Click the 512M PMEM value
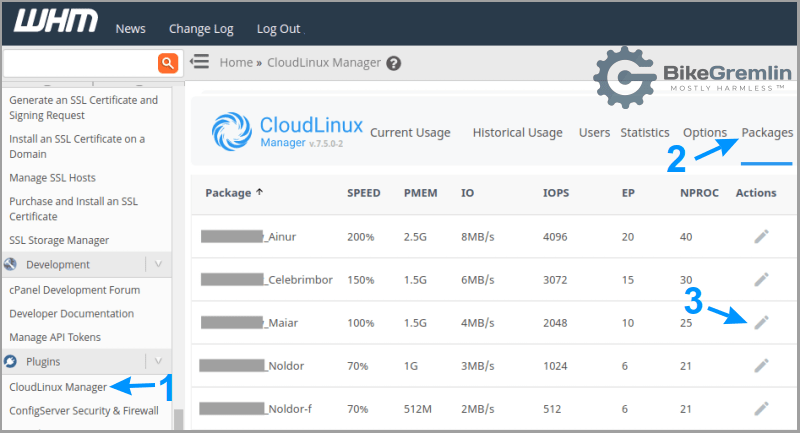This screenshot has height=433, width=800. coord(417,409)
